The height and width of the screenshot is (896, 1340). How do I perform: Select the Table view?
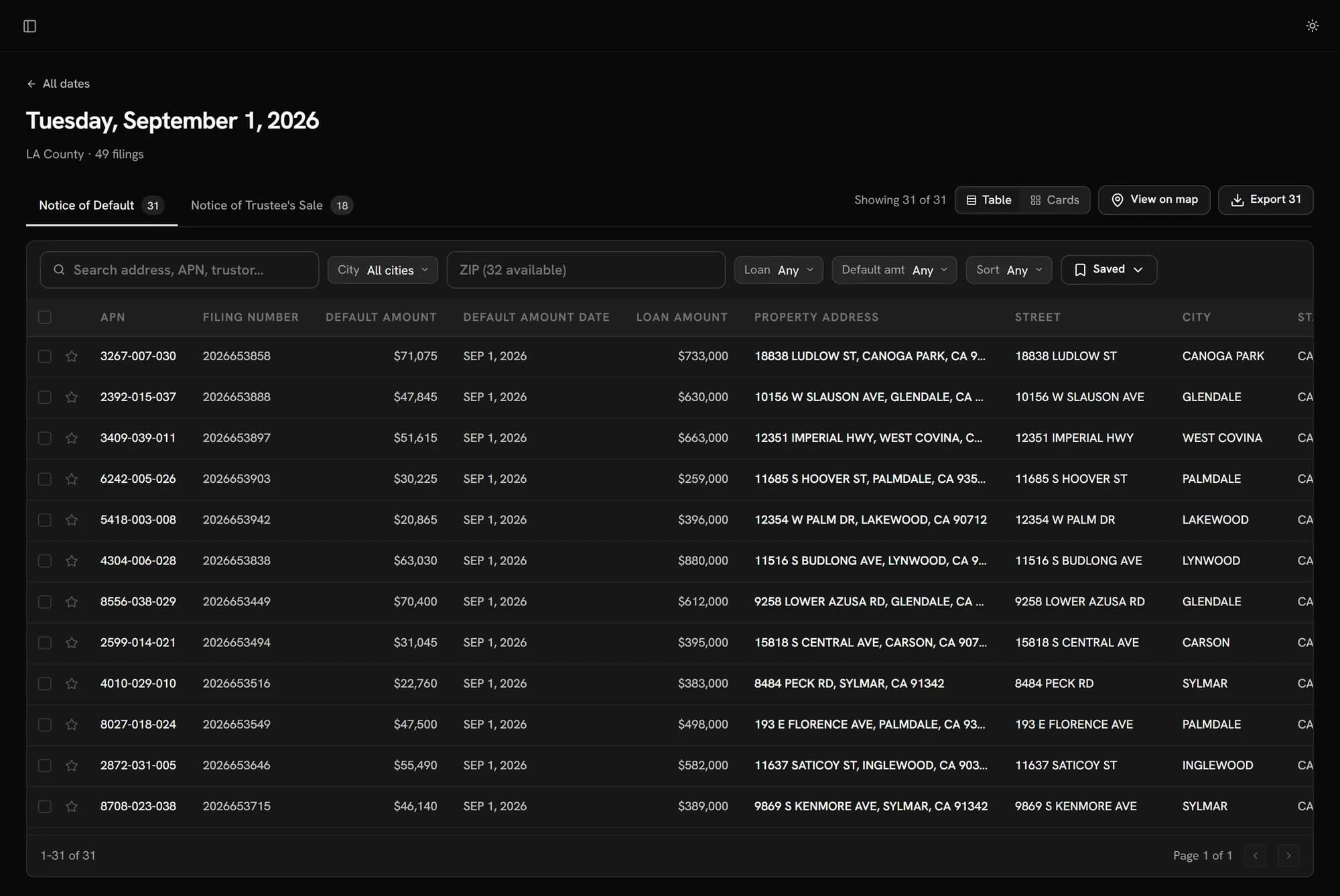[x=989, y=200]
